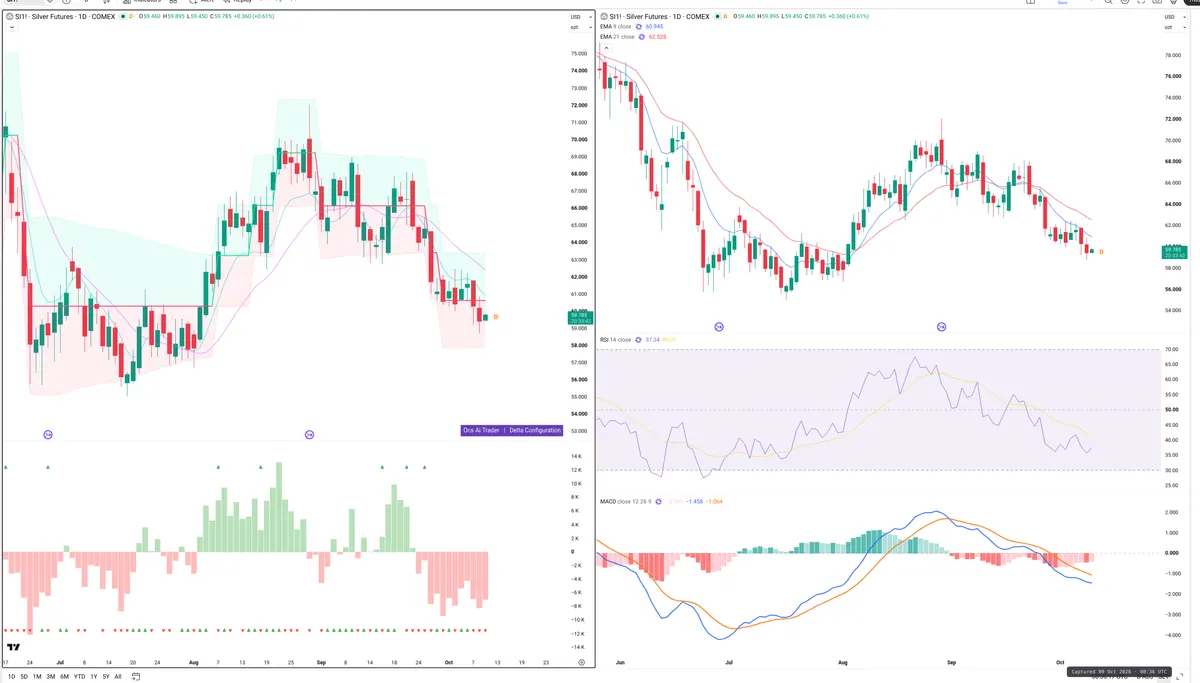Open first event marker below right price chart
The height and width of the screenshot is (683, 1200).
coord(719,327)
